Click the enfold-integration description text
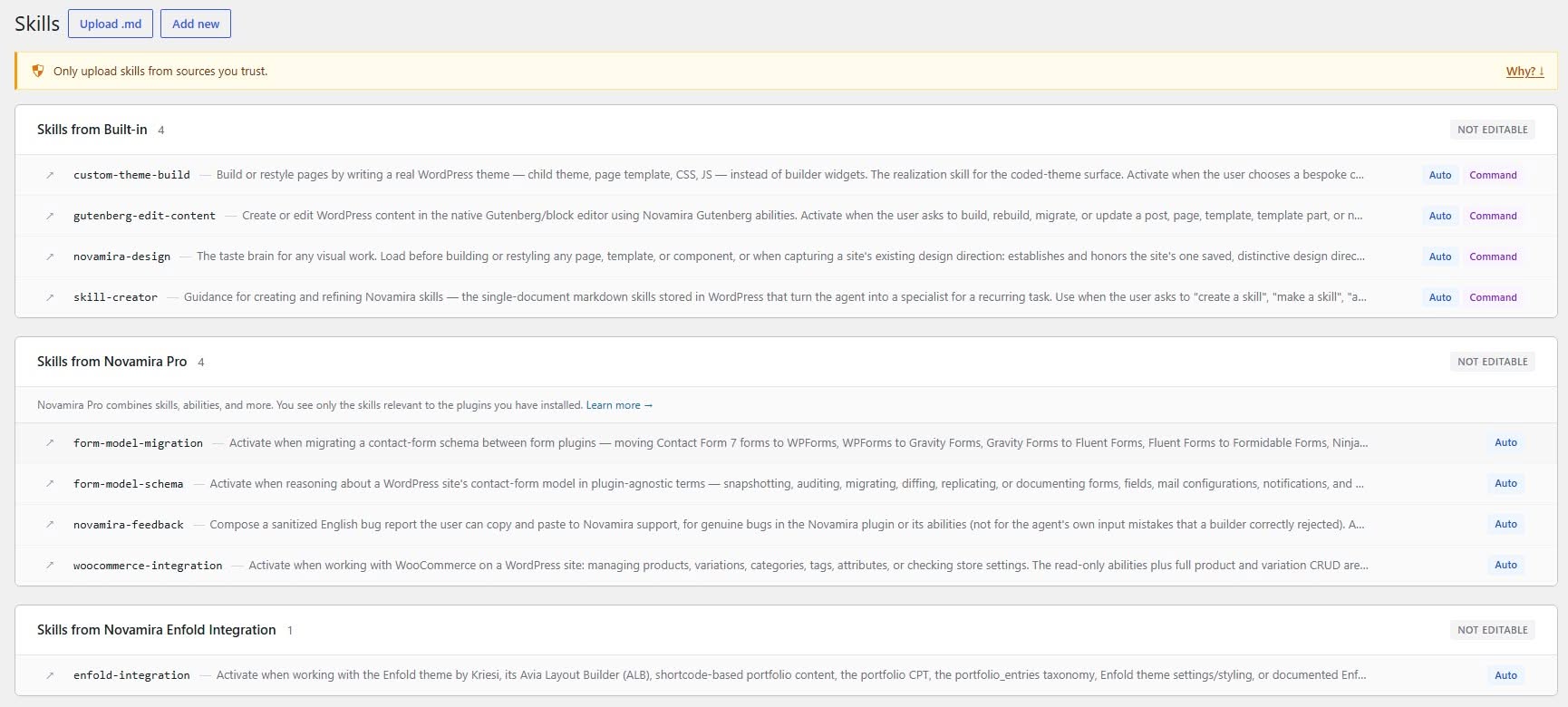 790,675
